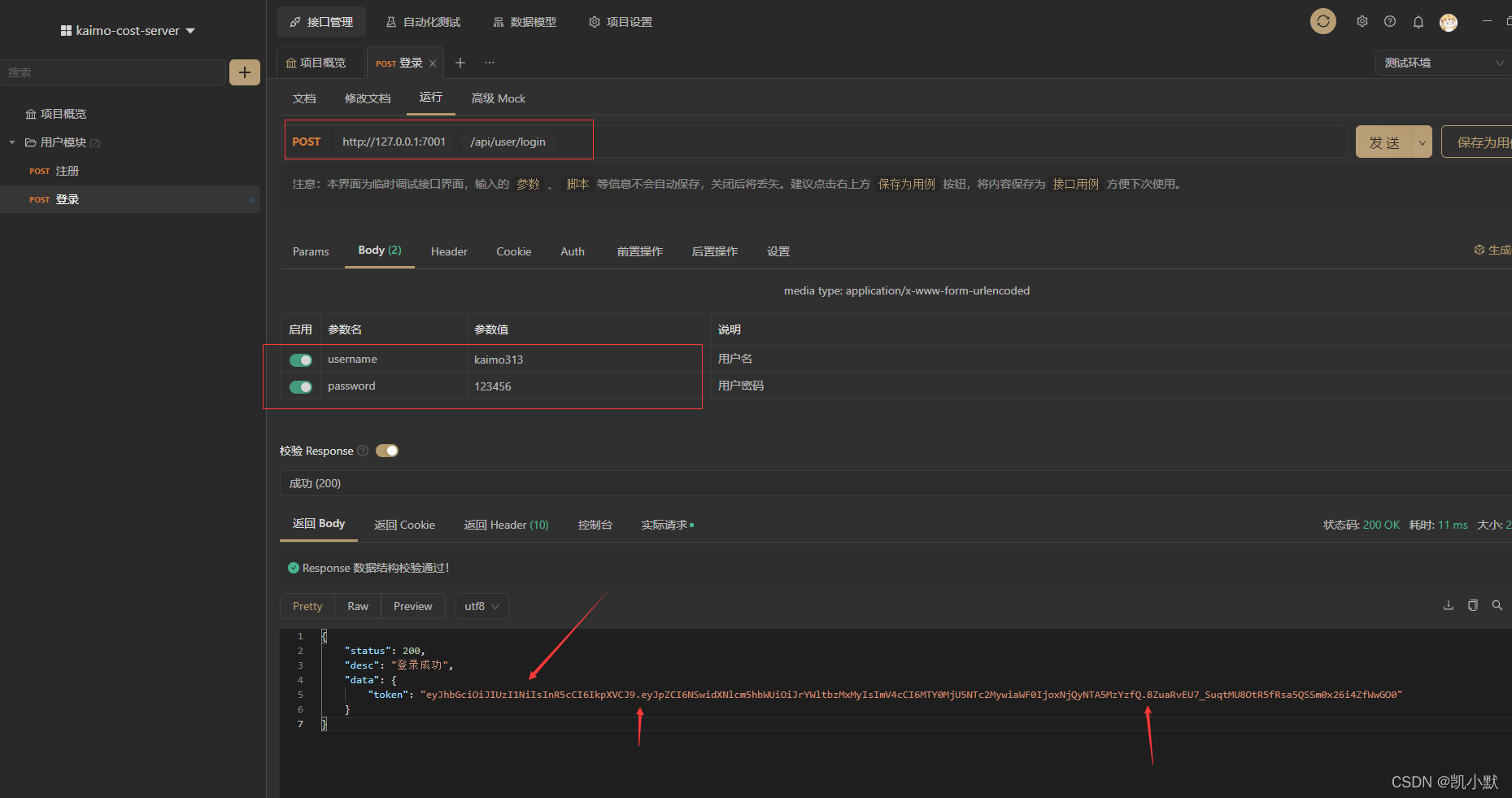Viewport: 1512px width, 798px height.
Task: Open the Header request tab
Action: click(x=449, y=251)
